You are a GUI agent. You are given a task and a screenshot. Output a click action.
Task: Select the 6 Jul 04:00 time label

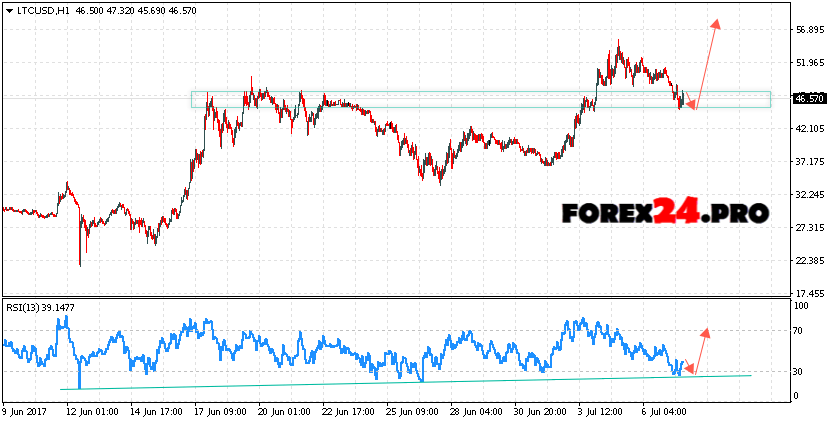tap(661, 411)
